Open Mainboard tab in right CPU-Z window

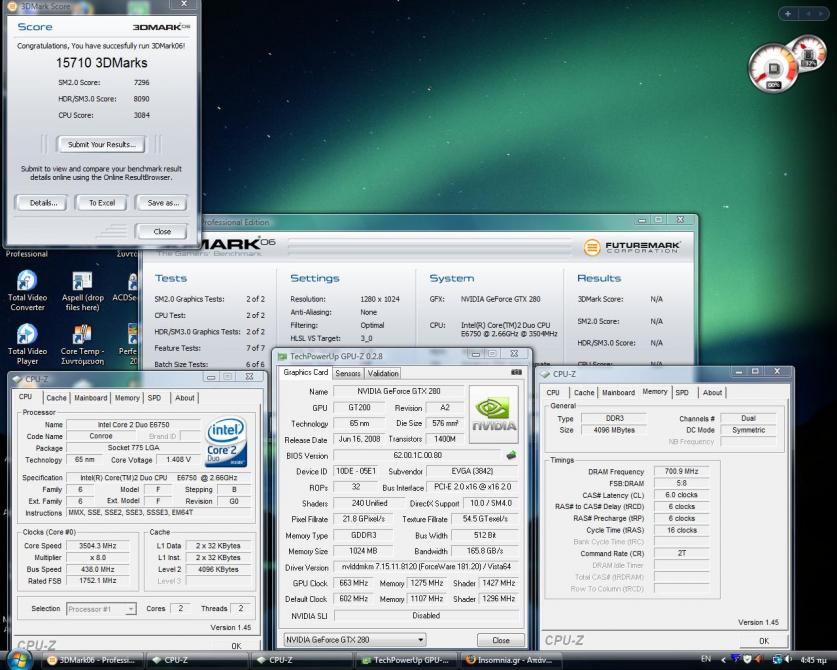tap(618, 392)
